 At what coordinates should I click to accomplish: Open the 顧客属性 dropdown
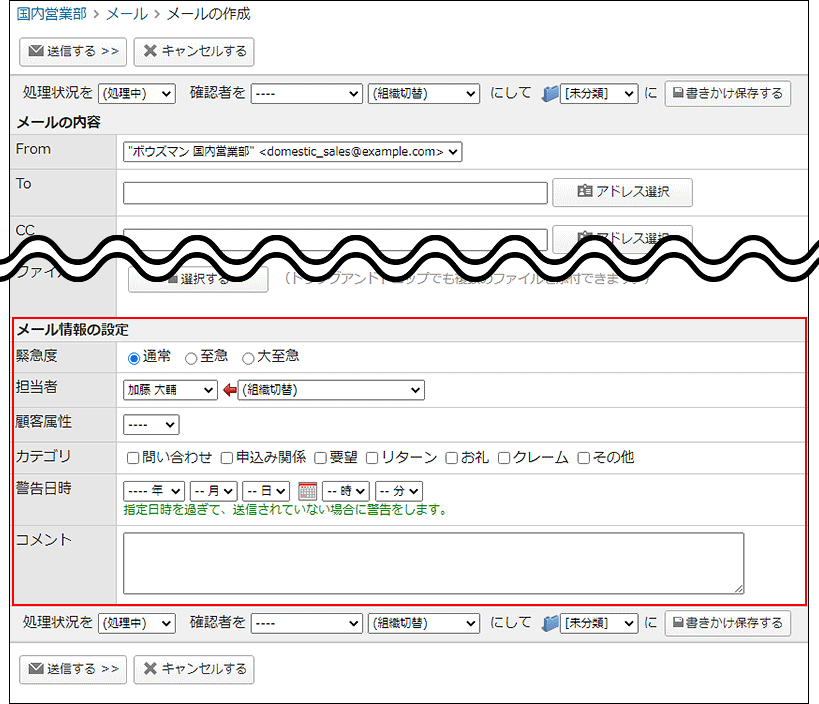click(151, 425)
